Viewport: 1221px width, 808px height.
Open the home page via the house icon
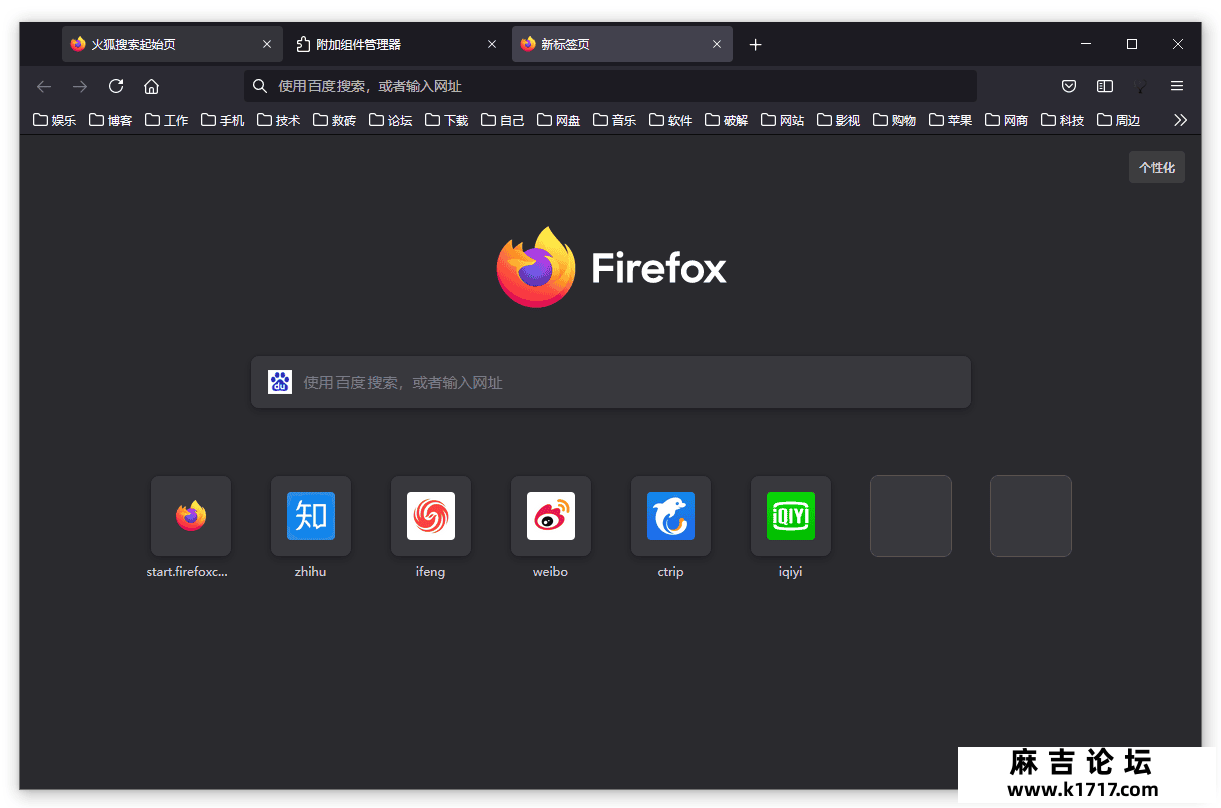pos(152,86)
